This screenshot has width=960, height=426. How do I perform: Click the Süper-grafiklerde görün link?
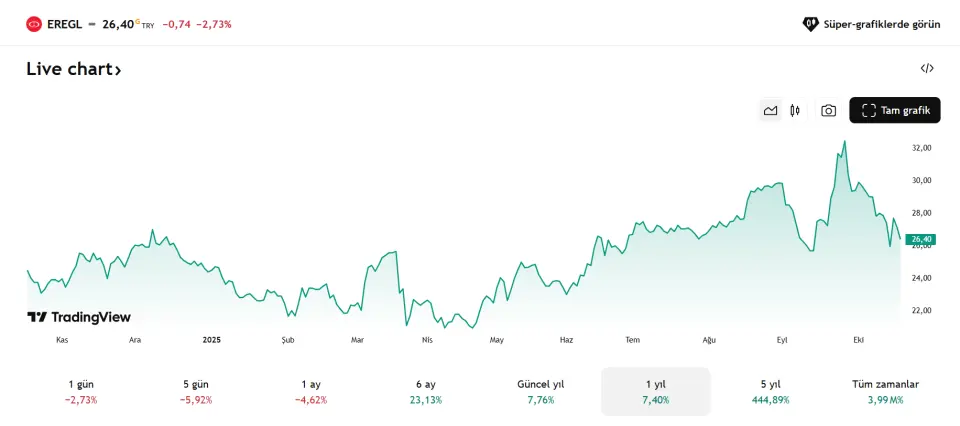(x=872, y=23)
